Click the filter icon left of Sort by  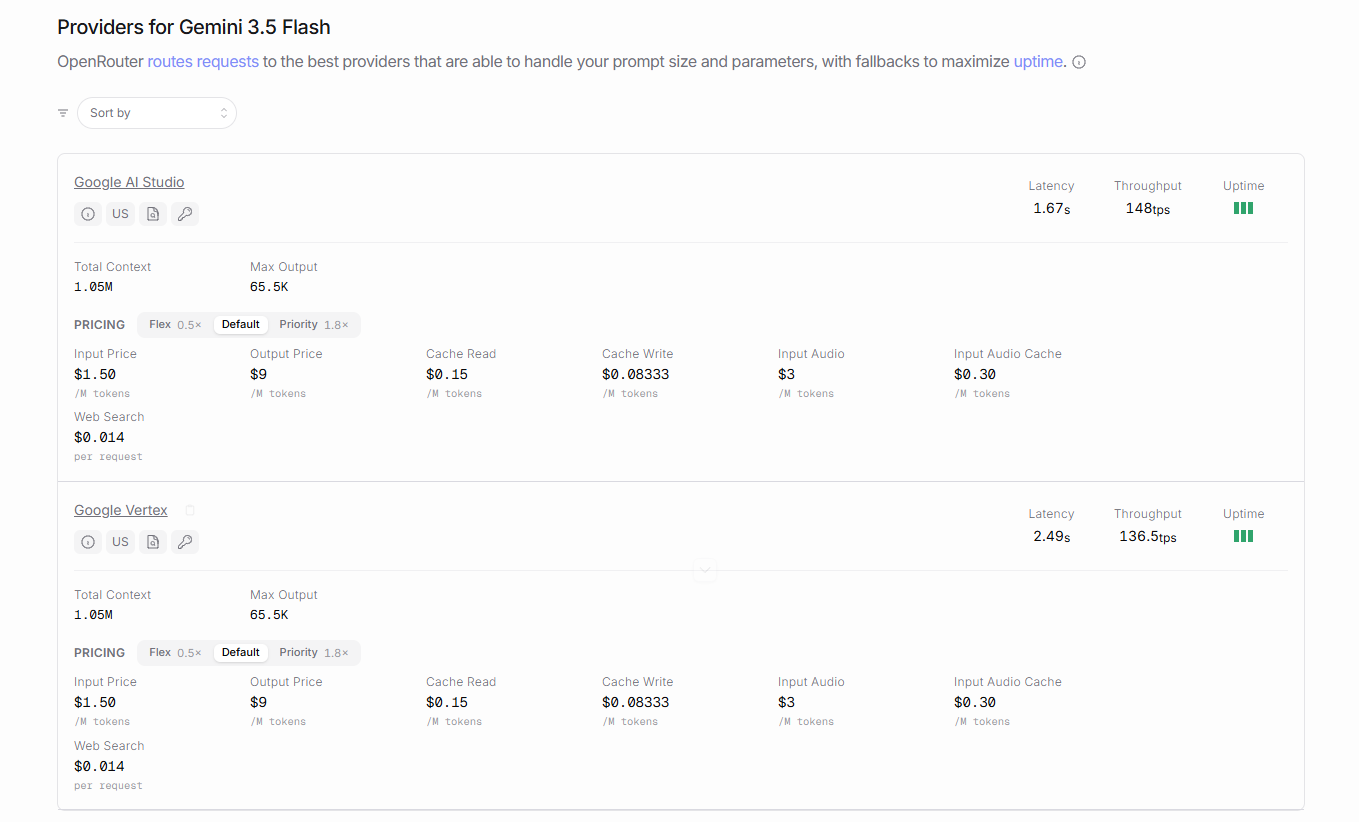coord(63,113)
